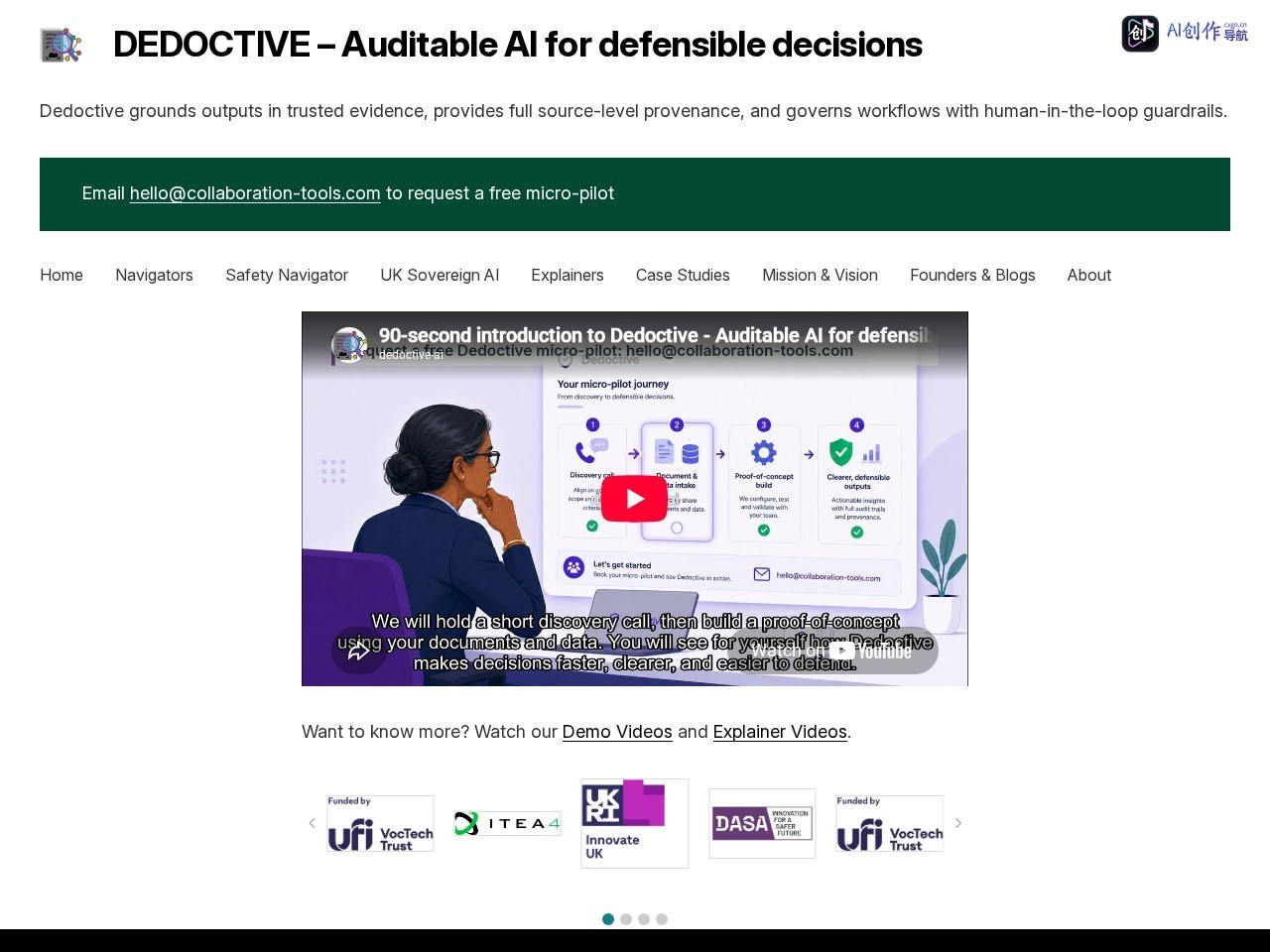Click the last Ufi VocTech Trust logo
The width and height of the screenshot is (1270, 952).
[x=889, y=823]
